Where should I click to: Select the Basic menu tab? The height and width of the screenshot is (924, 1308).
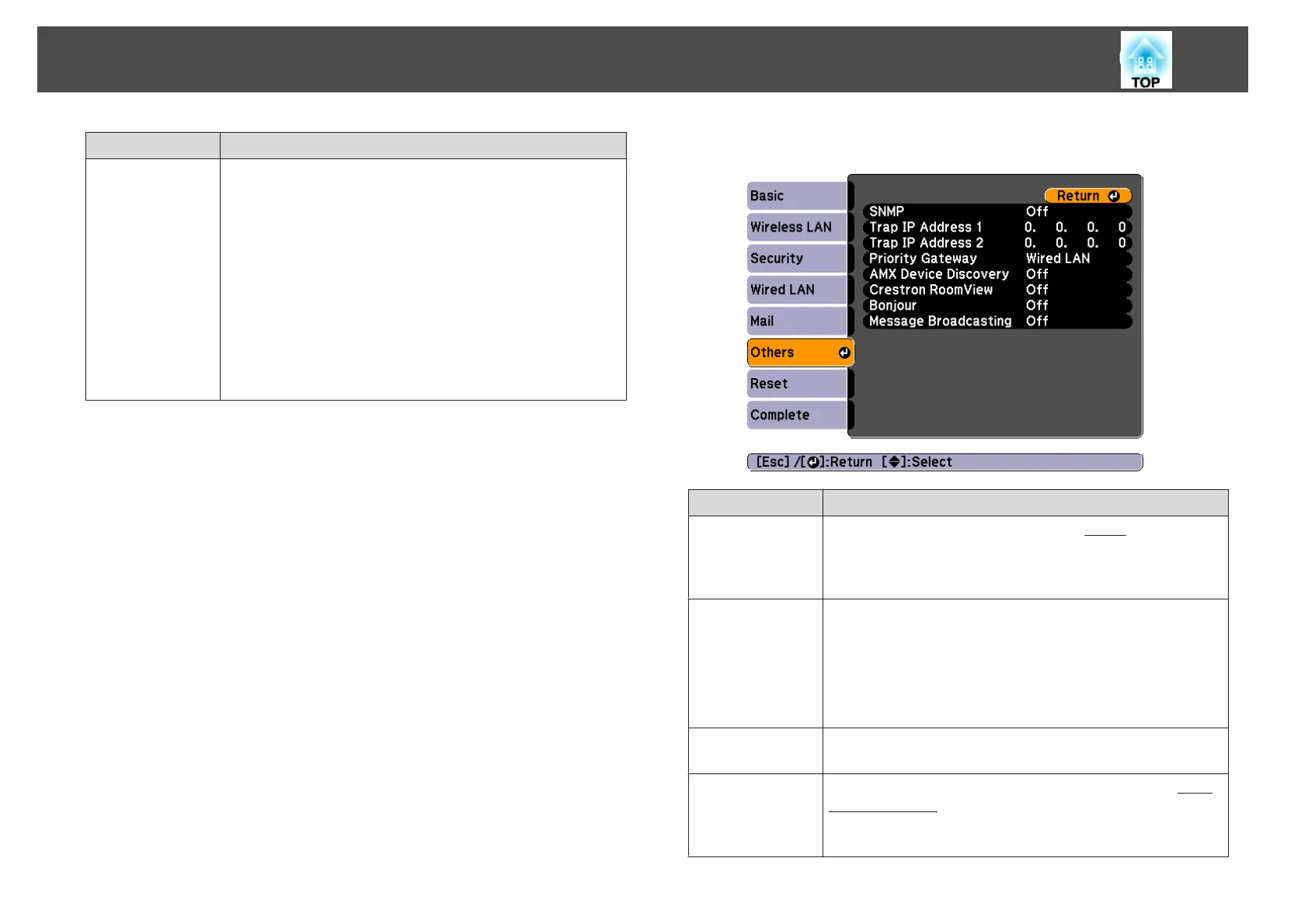(797, 196)
